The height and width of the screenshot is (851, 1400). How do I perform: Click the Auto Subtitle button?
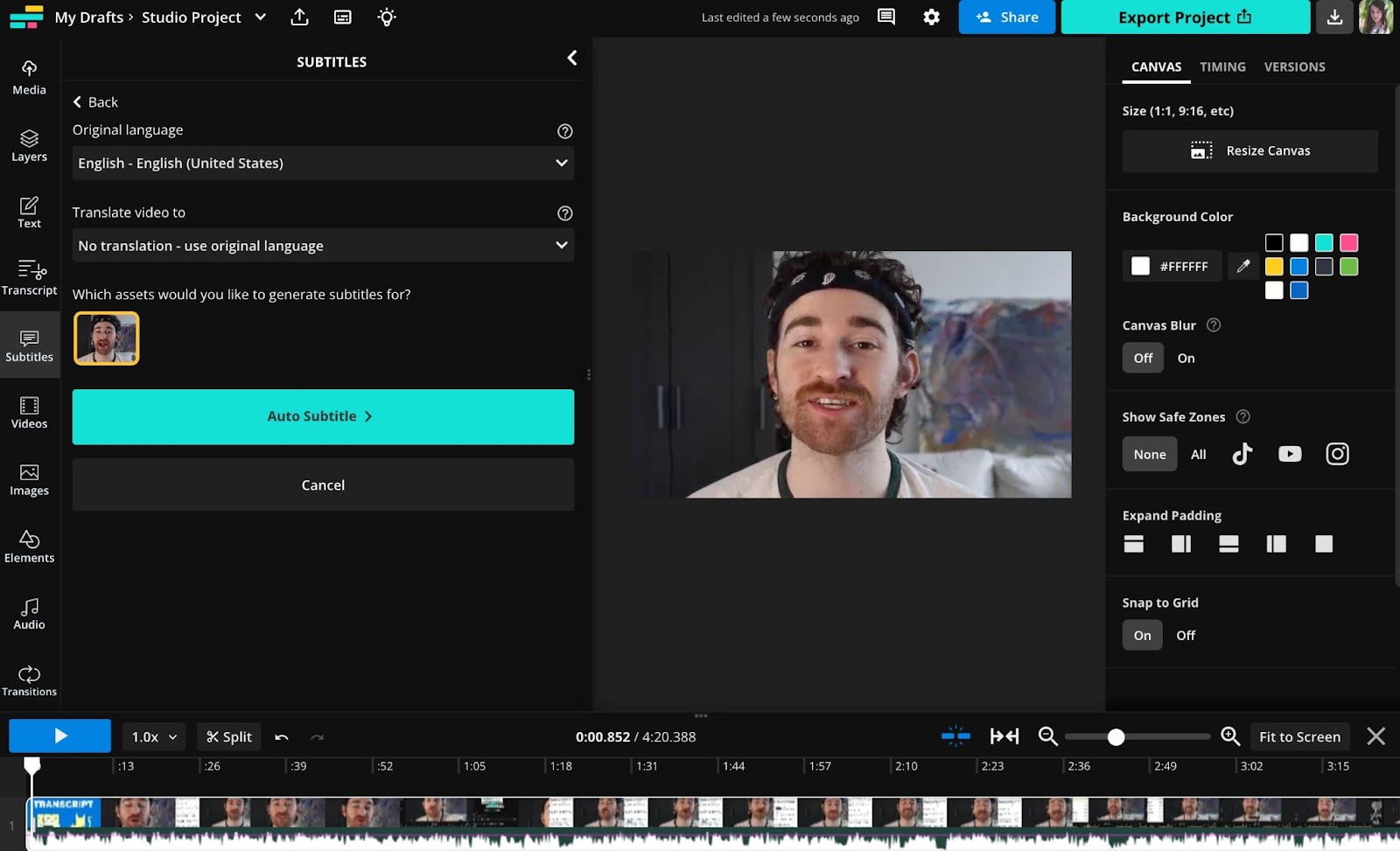click(x=323, y=416)
